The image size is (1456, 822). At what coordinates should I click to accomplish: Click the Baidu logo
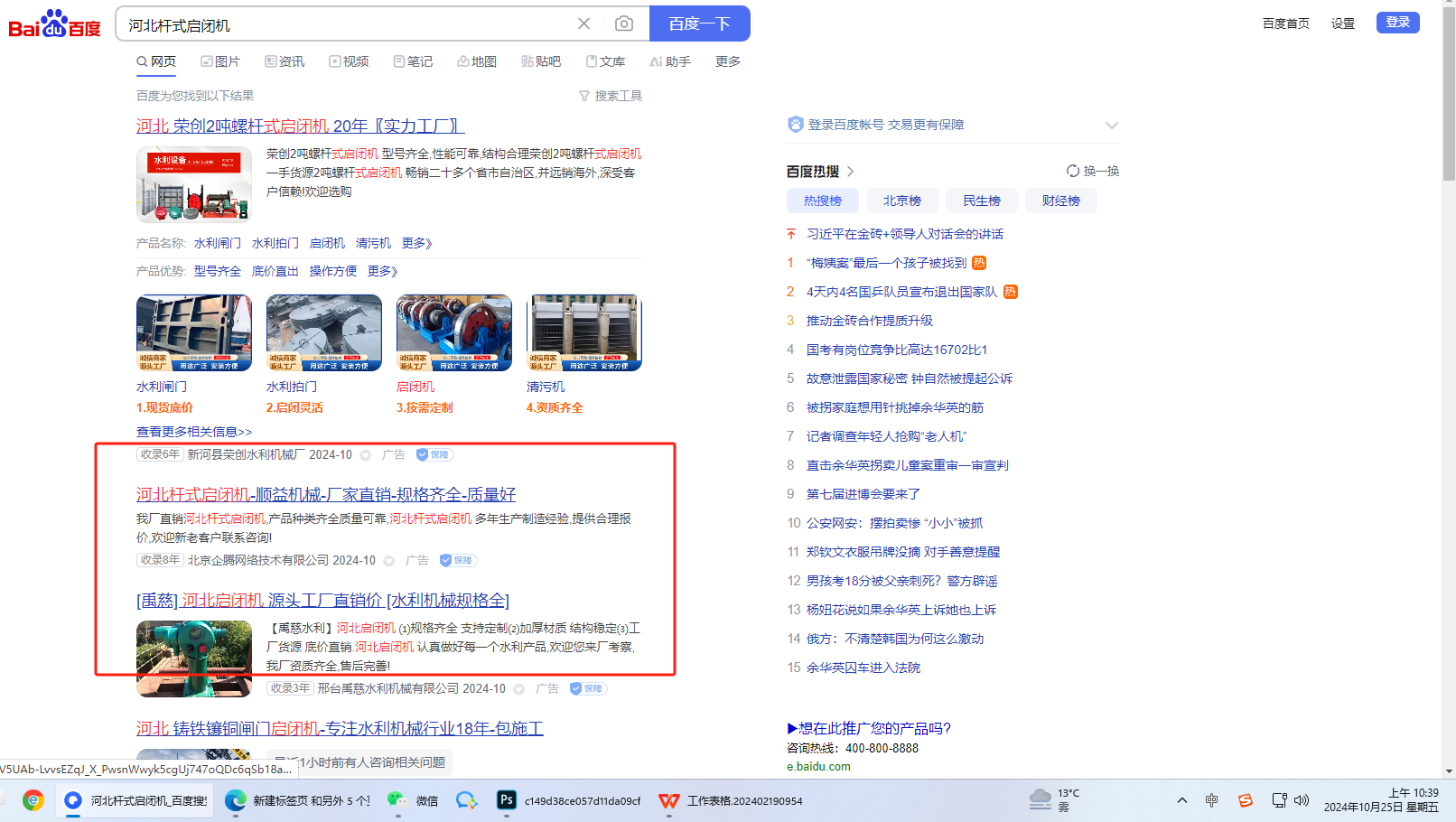pos(54,24)
